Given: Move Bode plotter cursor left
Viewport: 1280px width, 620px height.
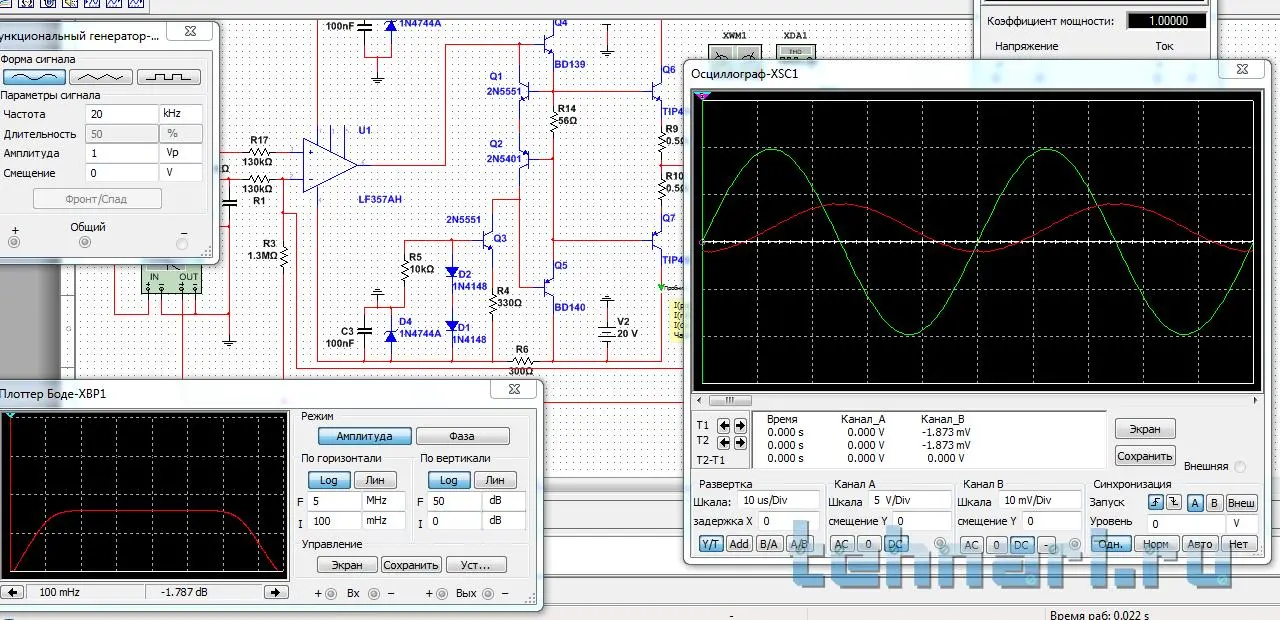Looking at the screenshot, I should coord(13,592).
